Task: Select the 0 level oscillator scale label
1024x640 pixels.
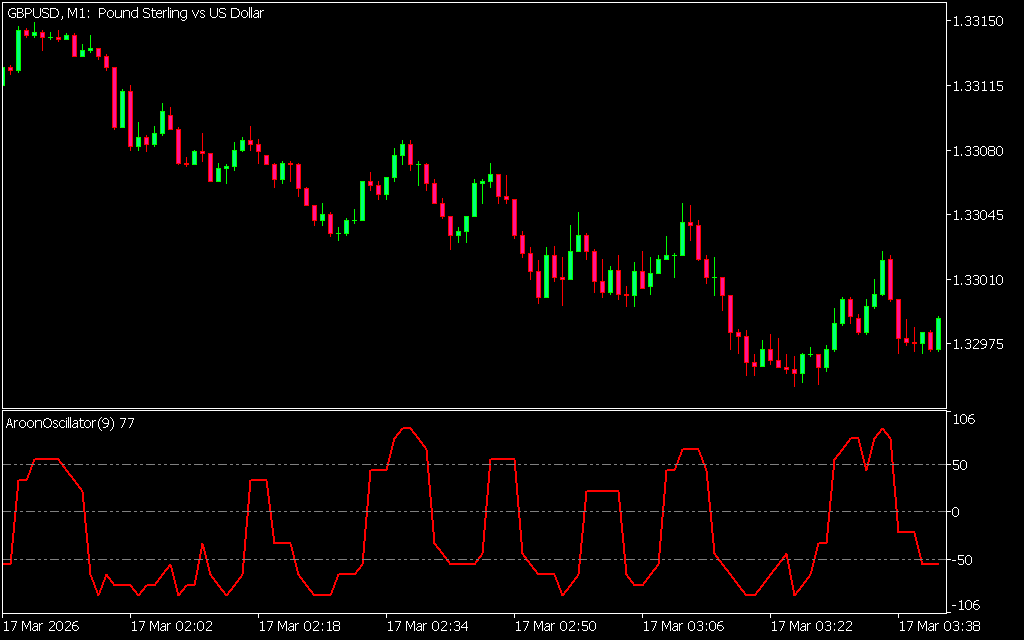Action: coord(956,512)
